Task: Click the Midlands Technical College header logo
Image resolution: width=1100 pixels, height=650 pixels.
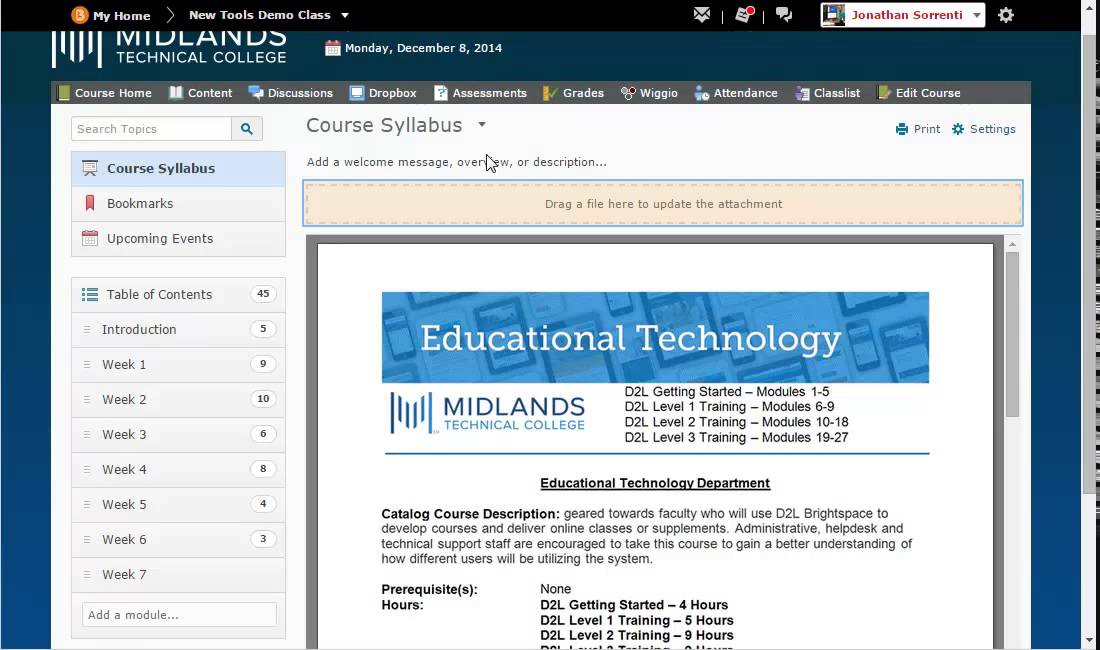Action: click(x=169, y=49)
